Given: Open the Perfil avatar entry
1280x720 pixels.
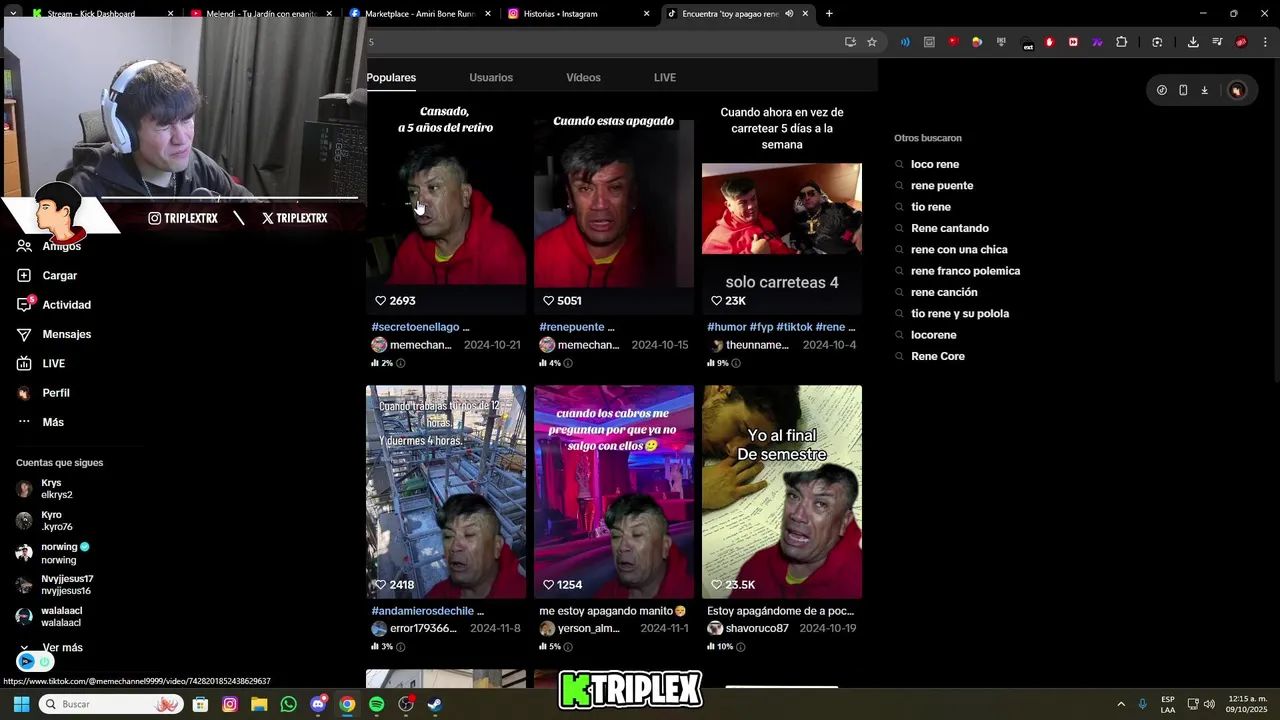Looking at the screenshot, I should (24, 393).
